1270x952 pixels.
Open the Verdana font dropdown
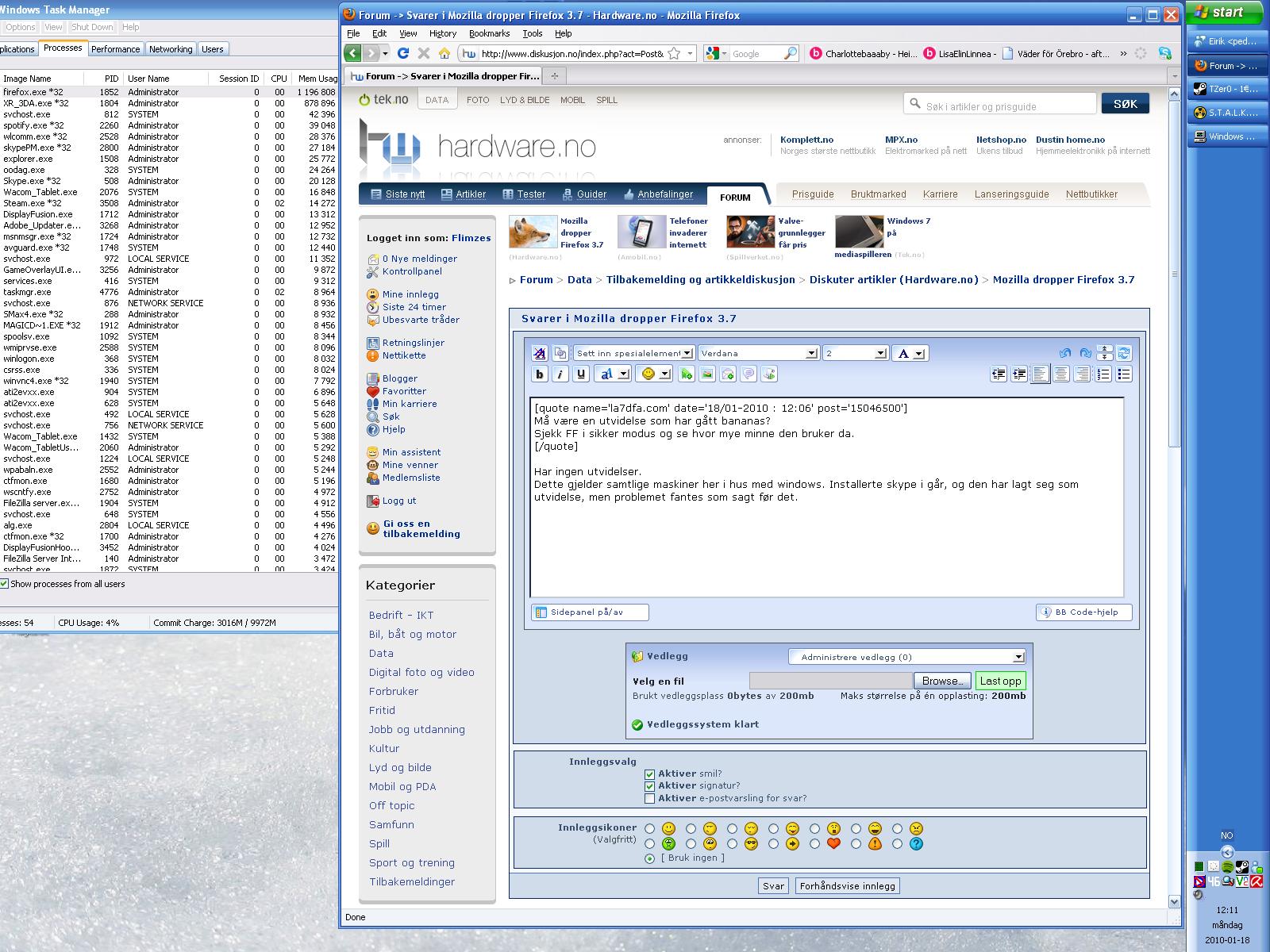pos(758,353)
